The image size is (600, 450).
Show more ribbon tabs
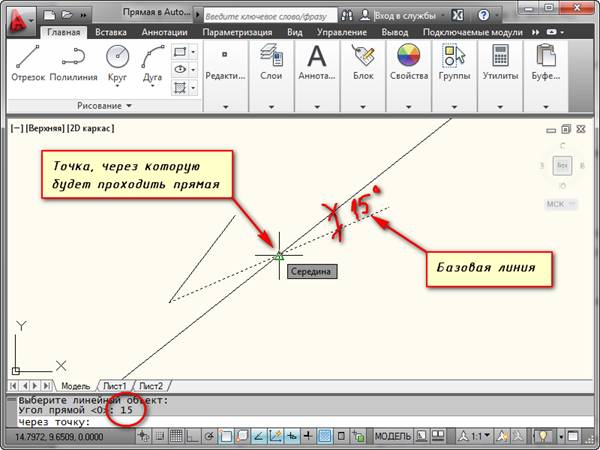tap(535, 33)
